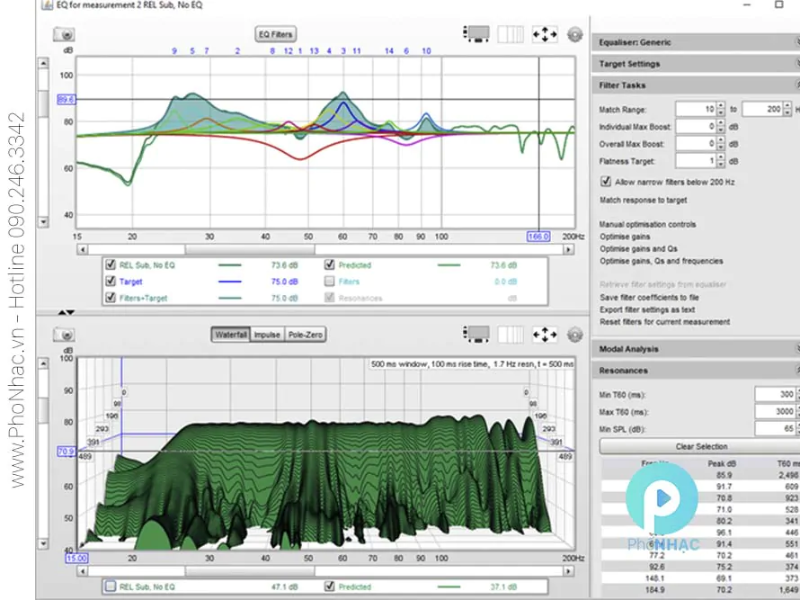Toggle the scrollbars icon in top graph toolbar
Viewport: 800px width, 600px height.
click(x=510, y=34)
